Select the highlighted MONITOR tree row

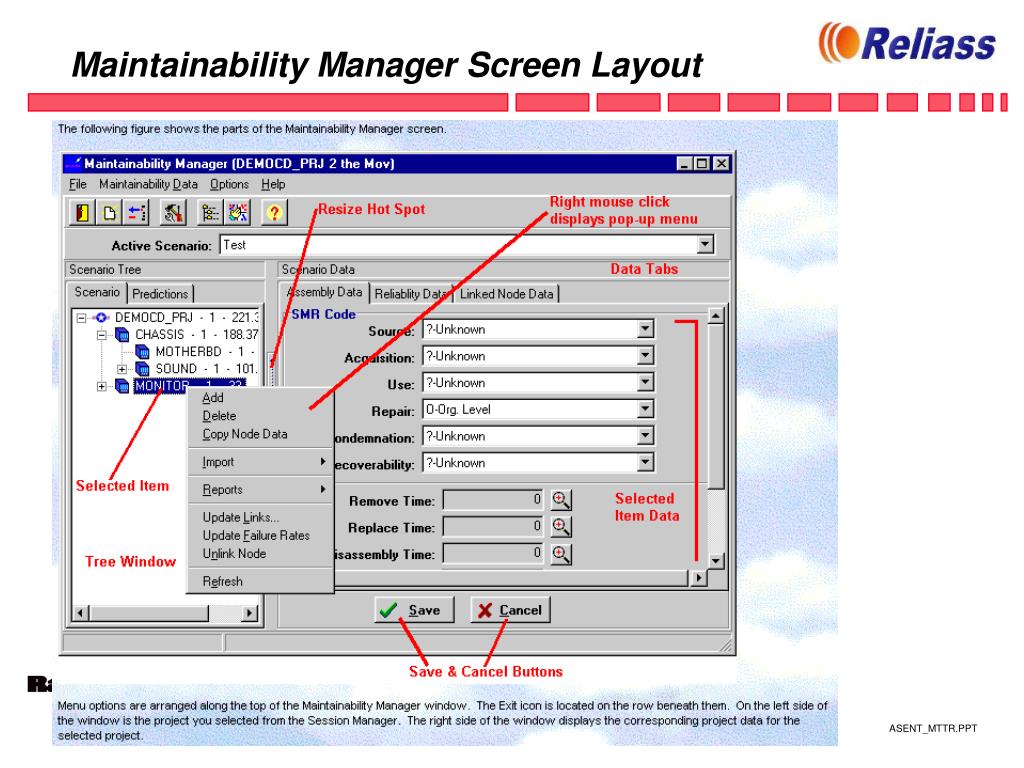click(x=189, y=386)
